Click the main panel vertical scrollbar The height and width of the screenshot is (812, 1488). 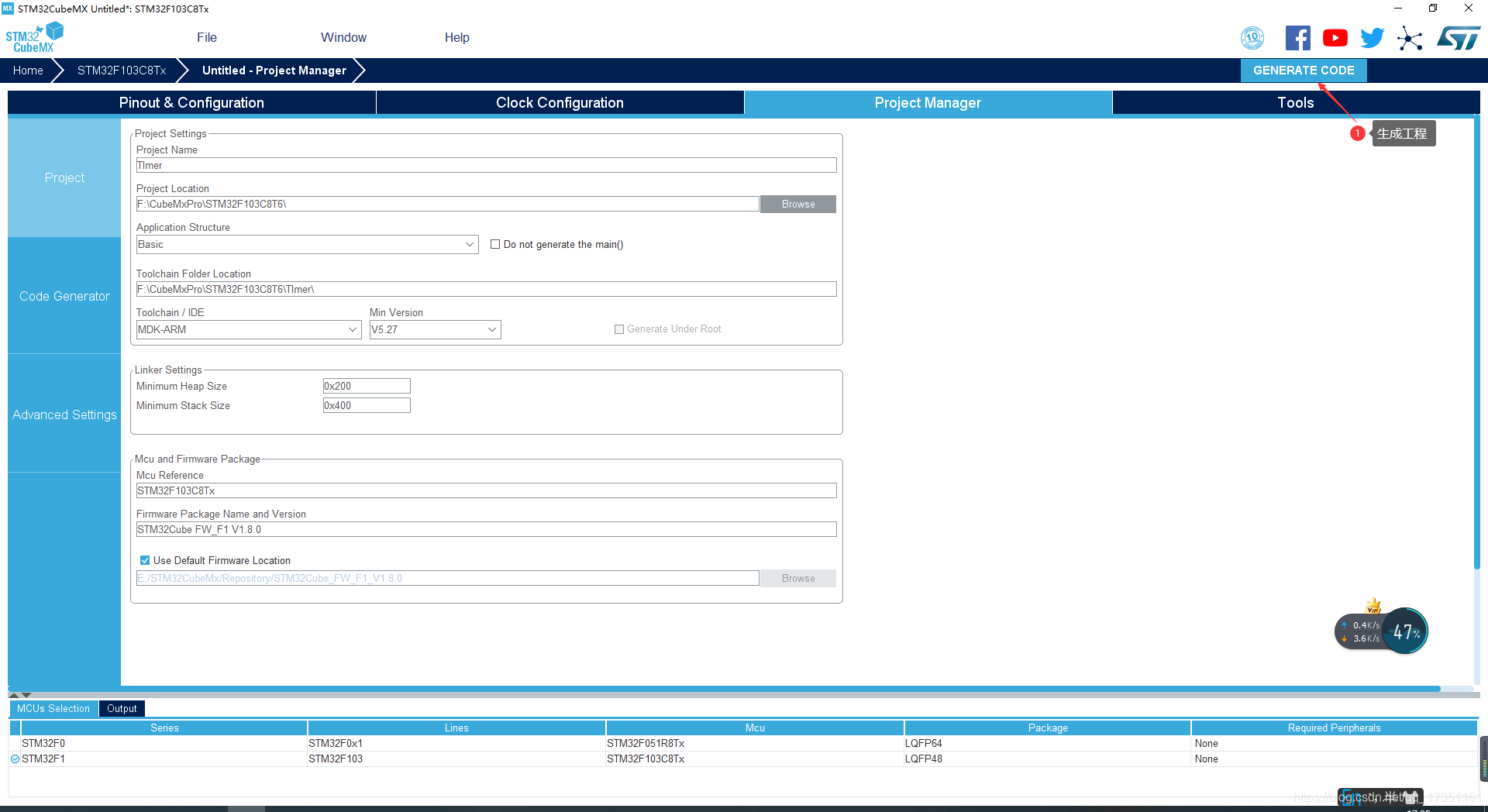pyautogui.click(x=1477, y=341)
